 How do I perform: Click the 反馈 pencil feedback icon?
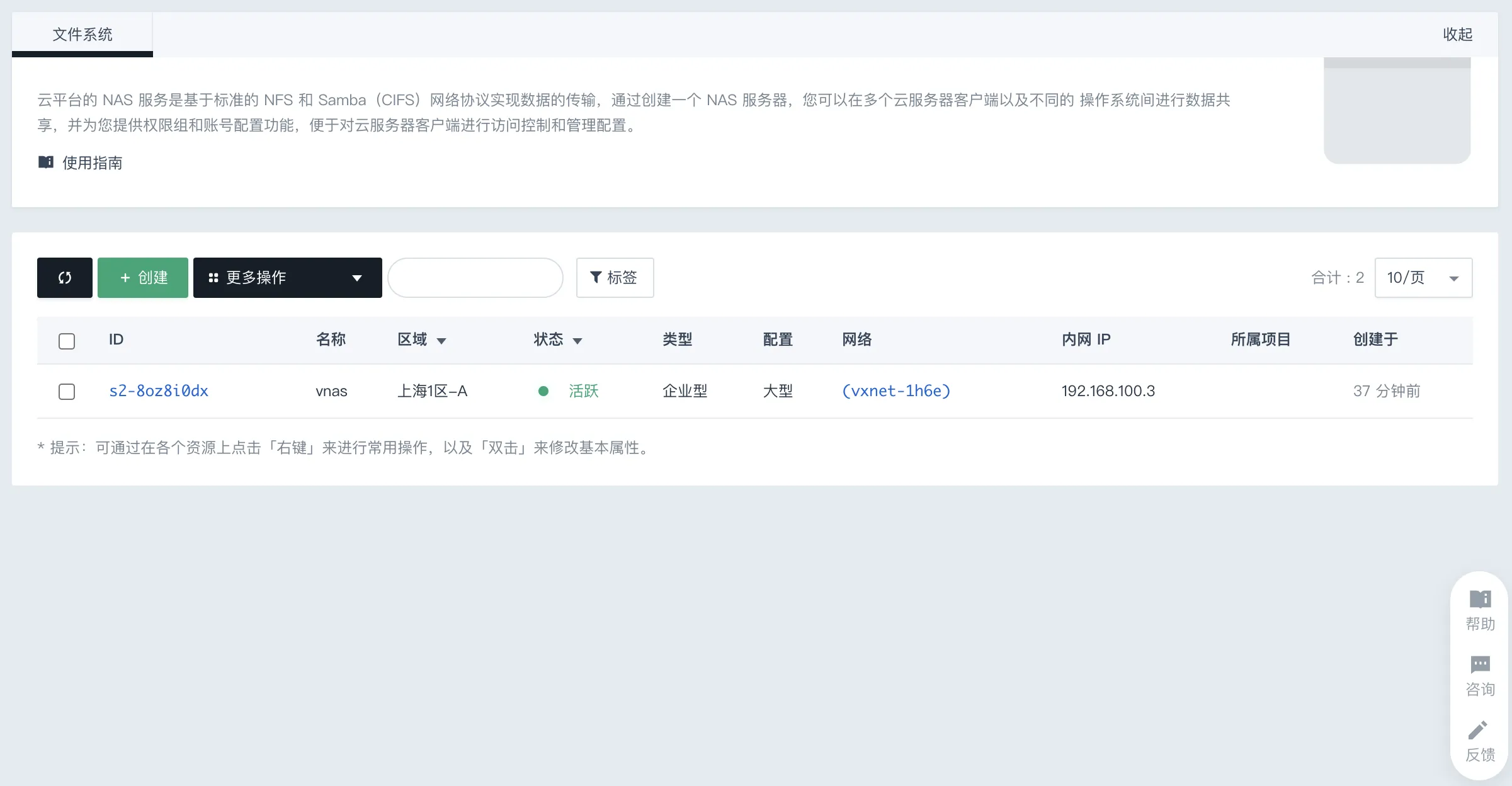pyautogui.click(x=1478, y=730)
